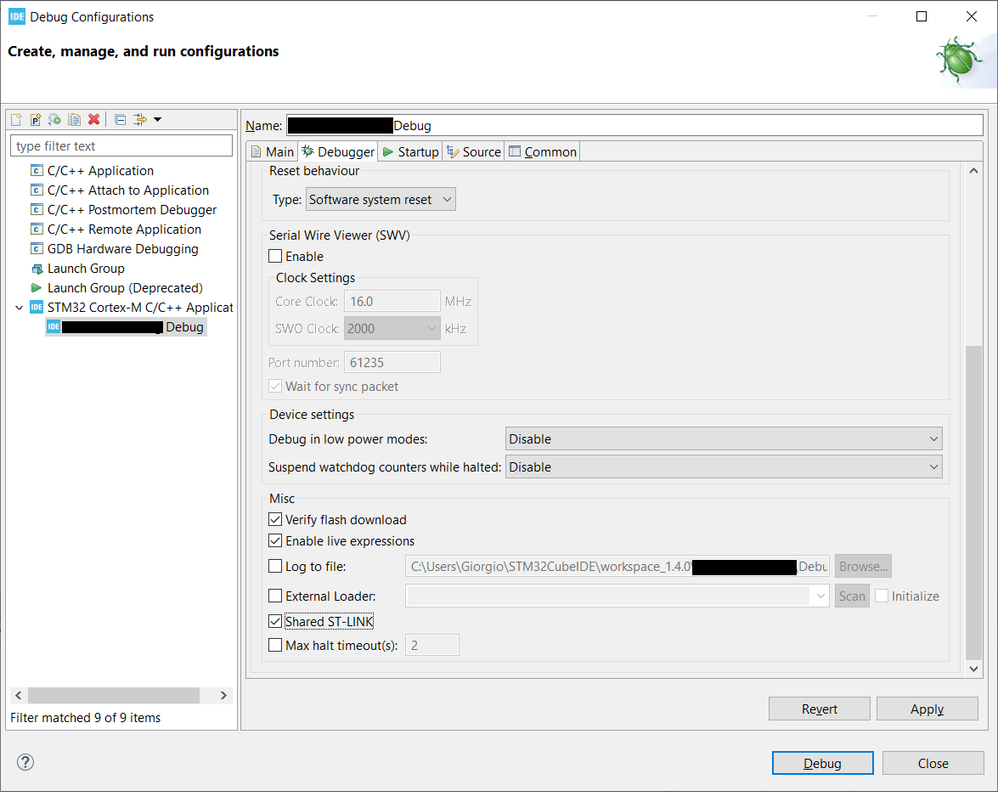Start debugging with the Debug button
This screenshot has height=792, width=998.
[x=822, y=763]
